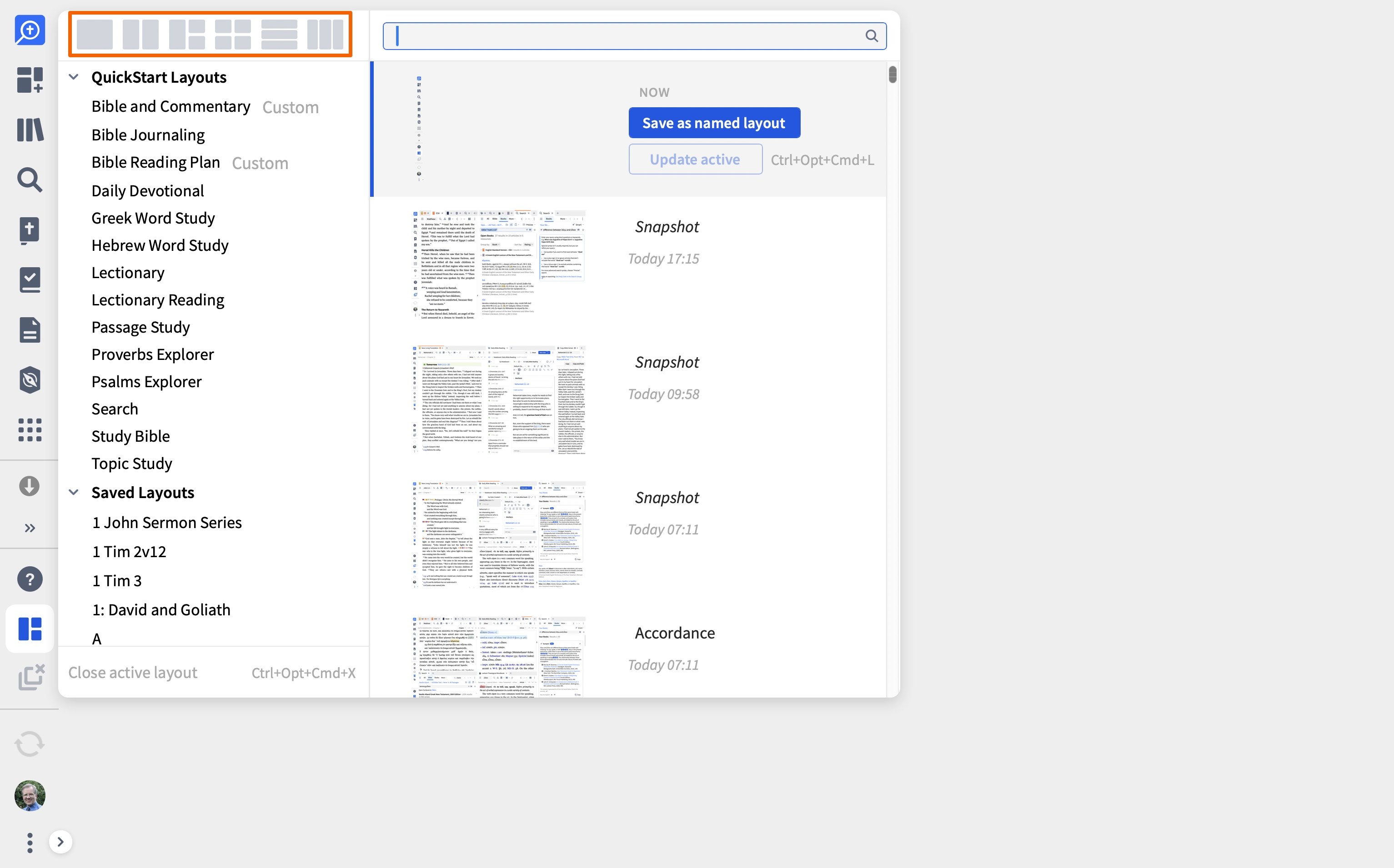Open the Accordance layout thumbnail
This screenshot has width=1394, height=868.
(x=499, y=657)
